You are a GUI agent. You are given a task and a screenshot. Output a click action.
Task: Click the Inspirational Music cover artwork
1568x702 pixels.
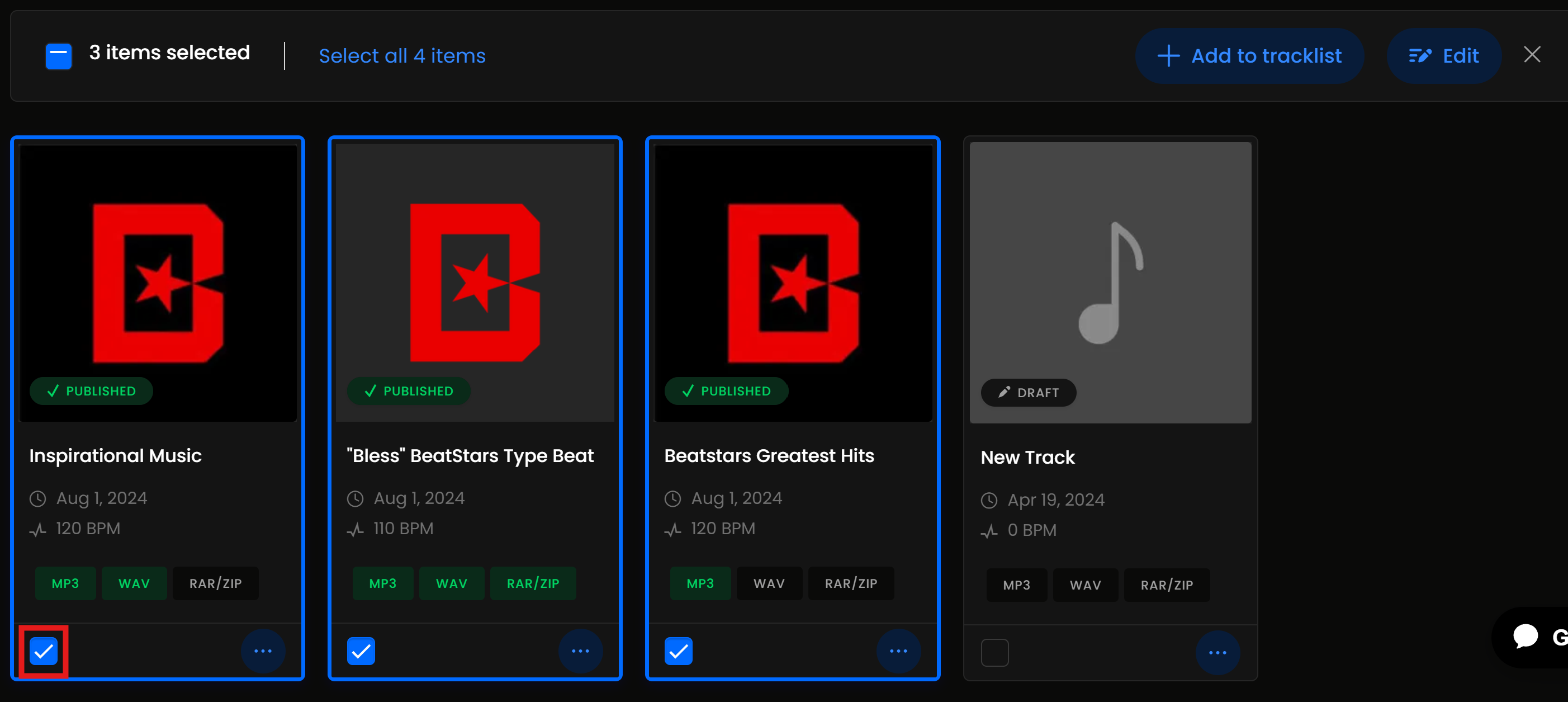158,282
